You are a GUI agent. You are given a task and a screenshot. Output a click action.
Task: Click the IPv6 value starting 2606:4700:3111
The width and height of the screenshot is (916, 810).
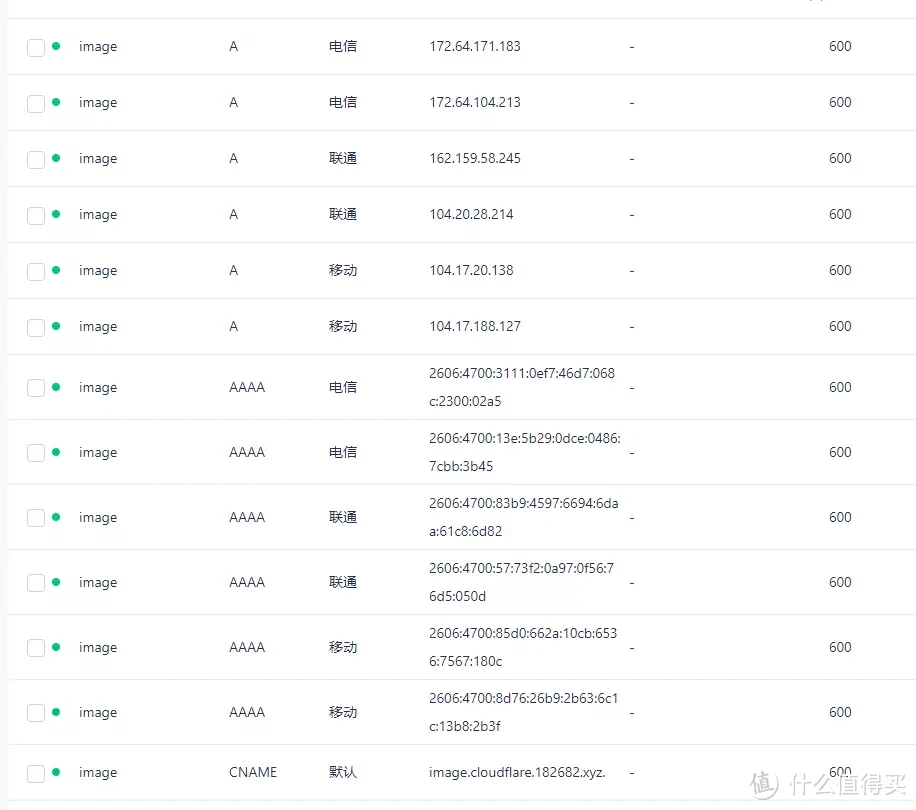click(522, 387)
